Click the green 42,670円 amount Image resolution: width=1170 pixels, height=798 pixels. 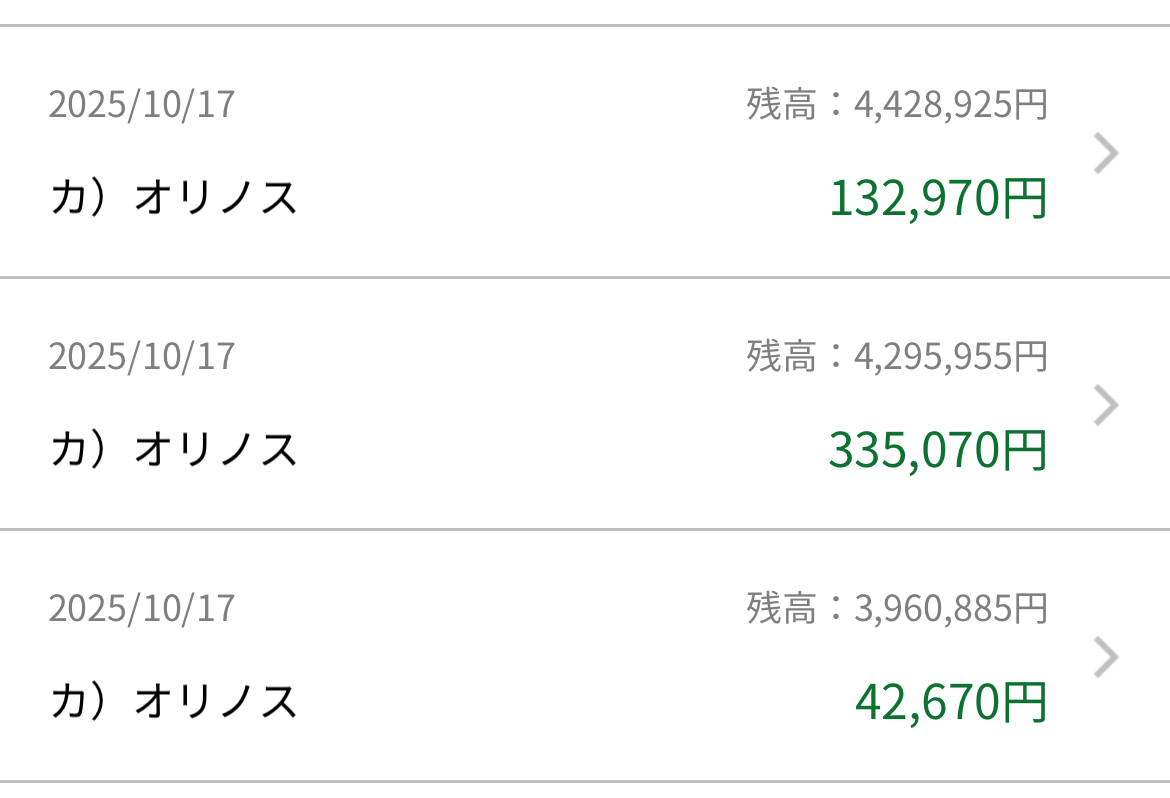pos(950,702)
